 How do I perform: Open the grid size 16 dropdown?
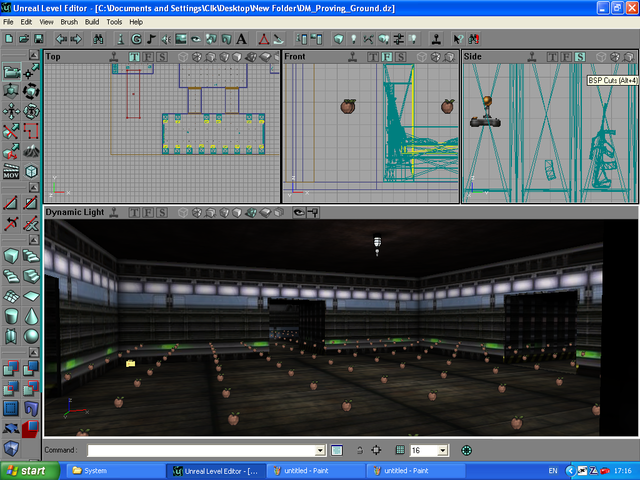pos(443,451)
